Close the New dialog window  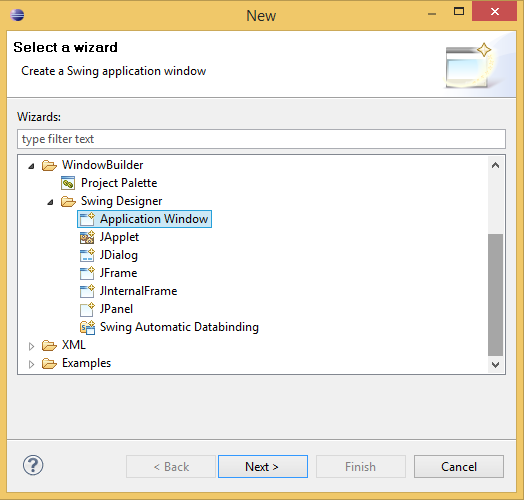[x=495, y=12]
